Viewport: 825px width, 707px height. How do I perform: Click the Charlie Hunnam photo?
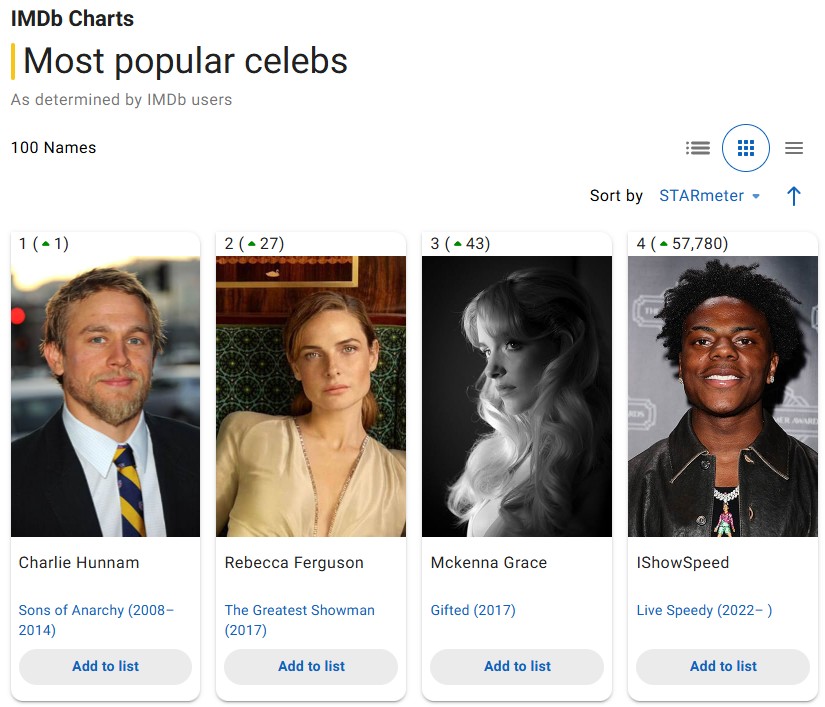105,396
